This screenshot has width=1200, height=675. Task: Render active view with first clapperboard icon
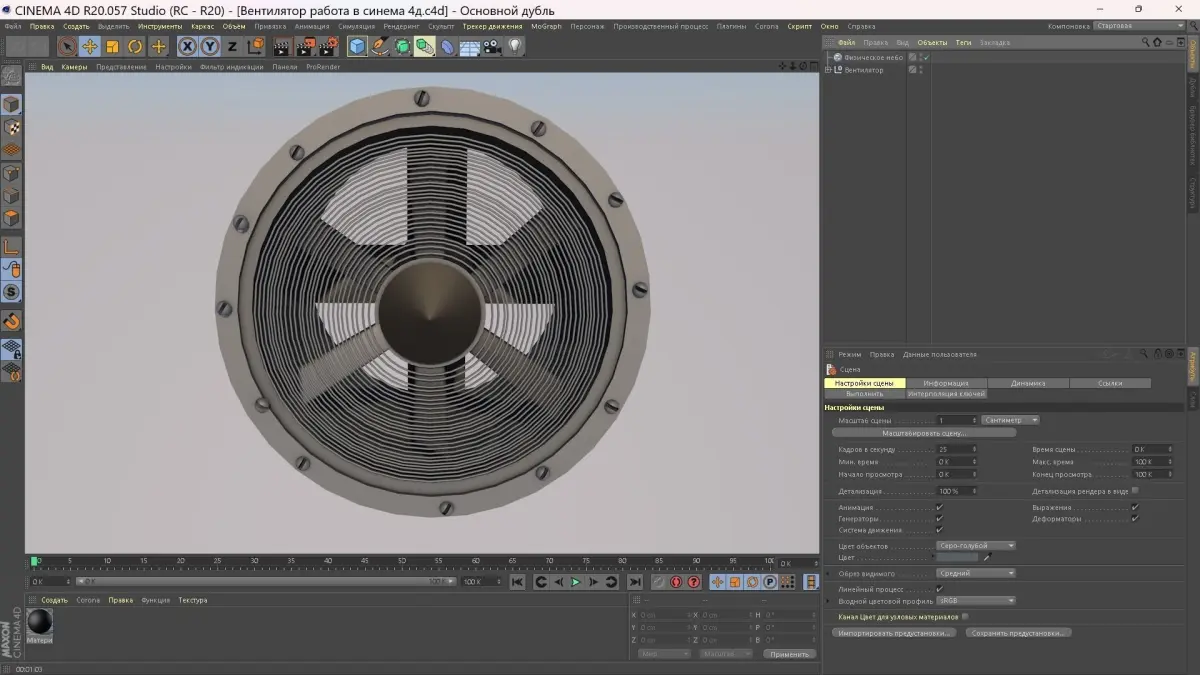[283, 46]
